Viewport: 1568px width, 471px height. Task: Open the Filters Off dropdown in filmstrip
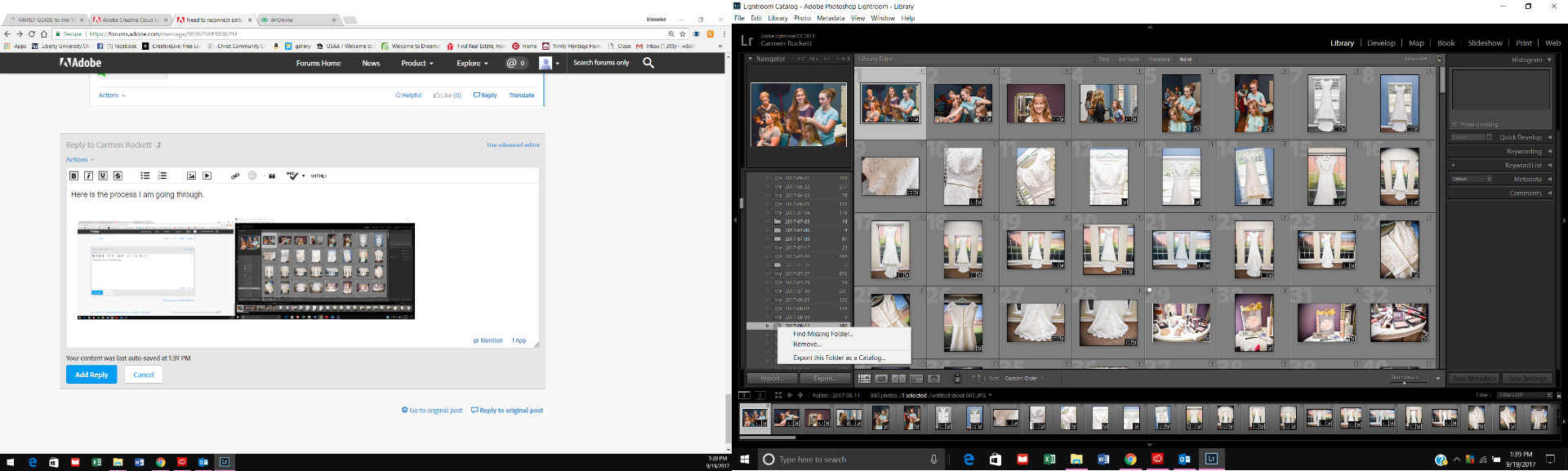click(x=1524, y=395)
